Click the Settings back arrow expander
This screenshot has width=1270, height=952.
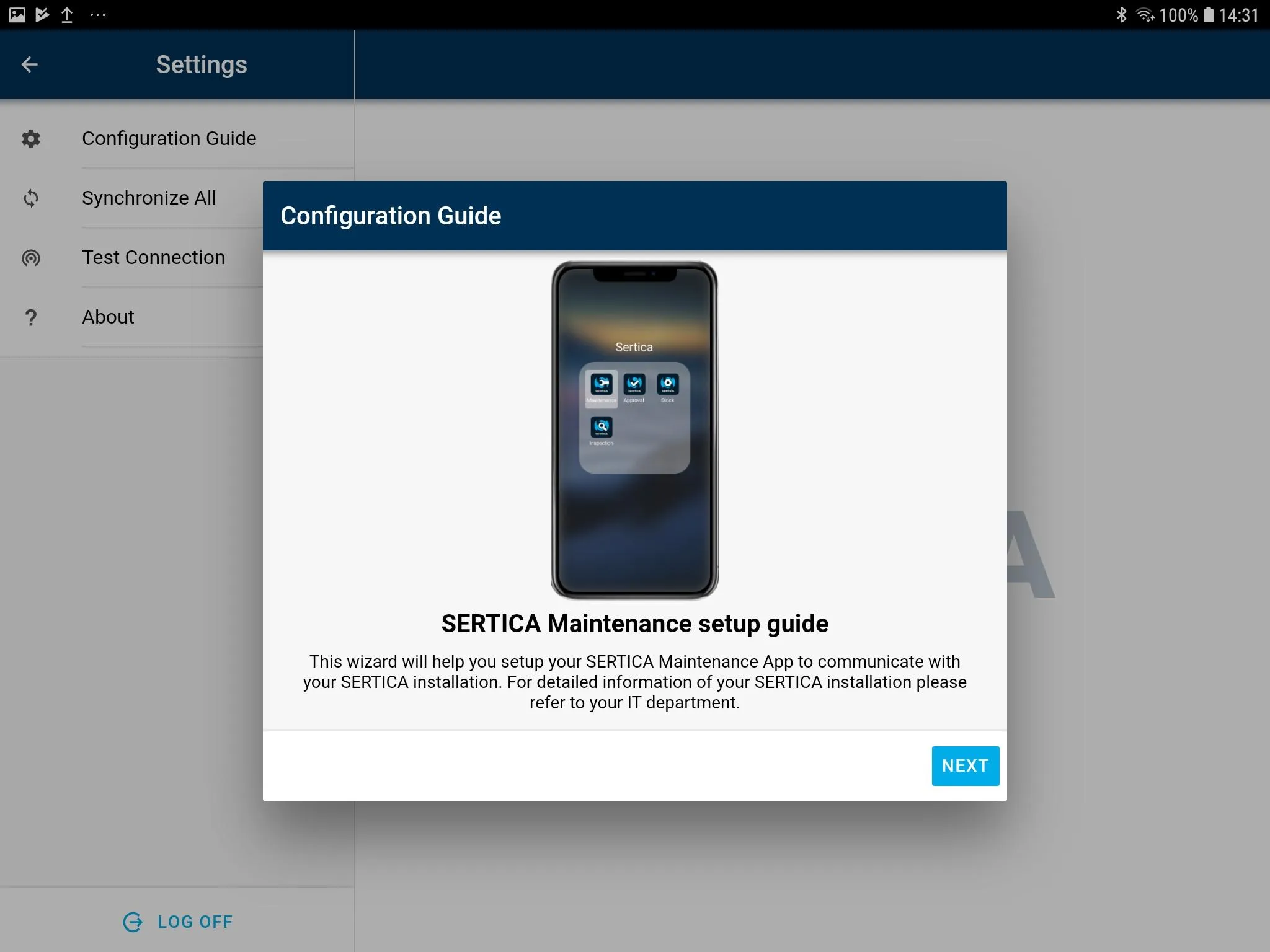coord(30,64)
